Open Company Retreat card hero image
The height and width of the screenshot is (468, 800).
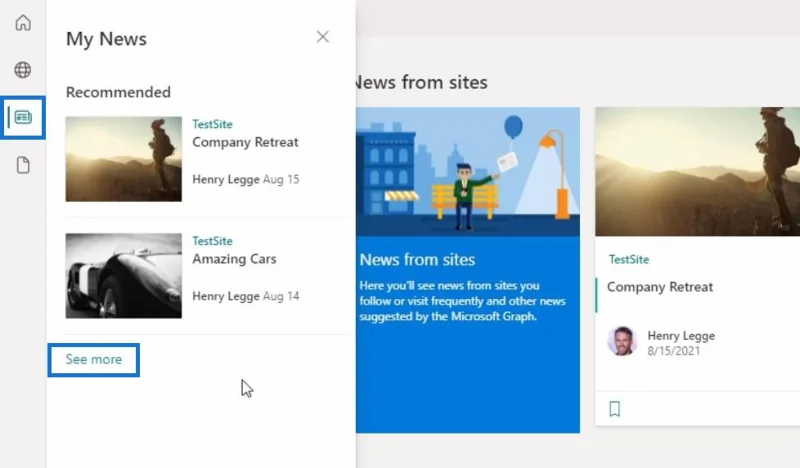pos(697,171)
